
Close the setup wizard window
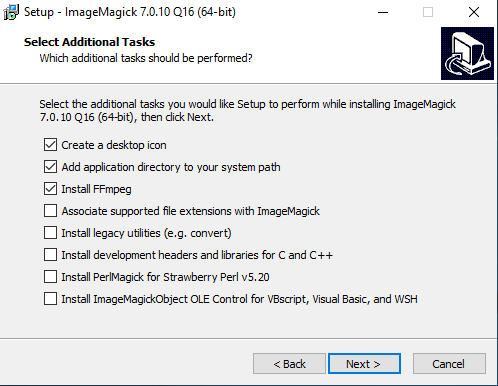pyautogui.click(x=474, y=12)
